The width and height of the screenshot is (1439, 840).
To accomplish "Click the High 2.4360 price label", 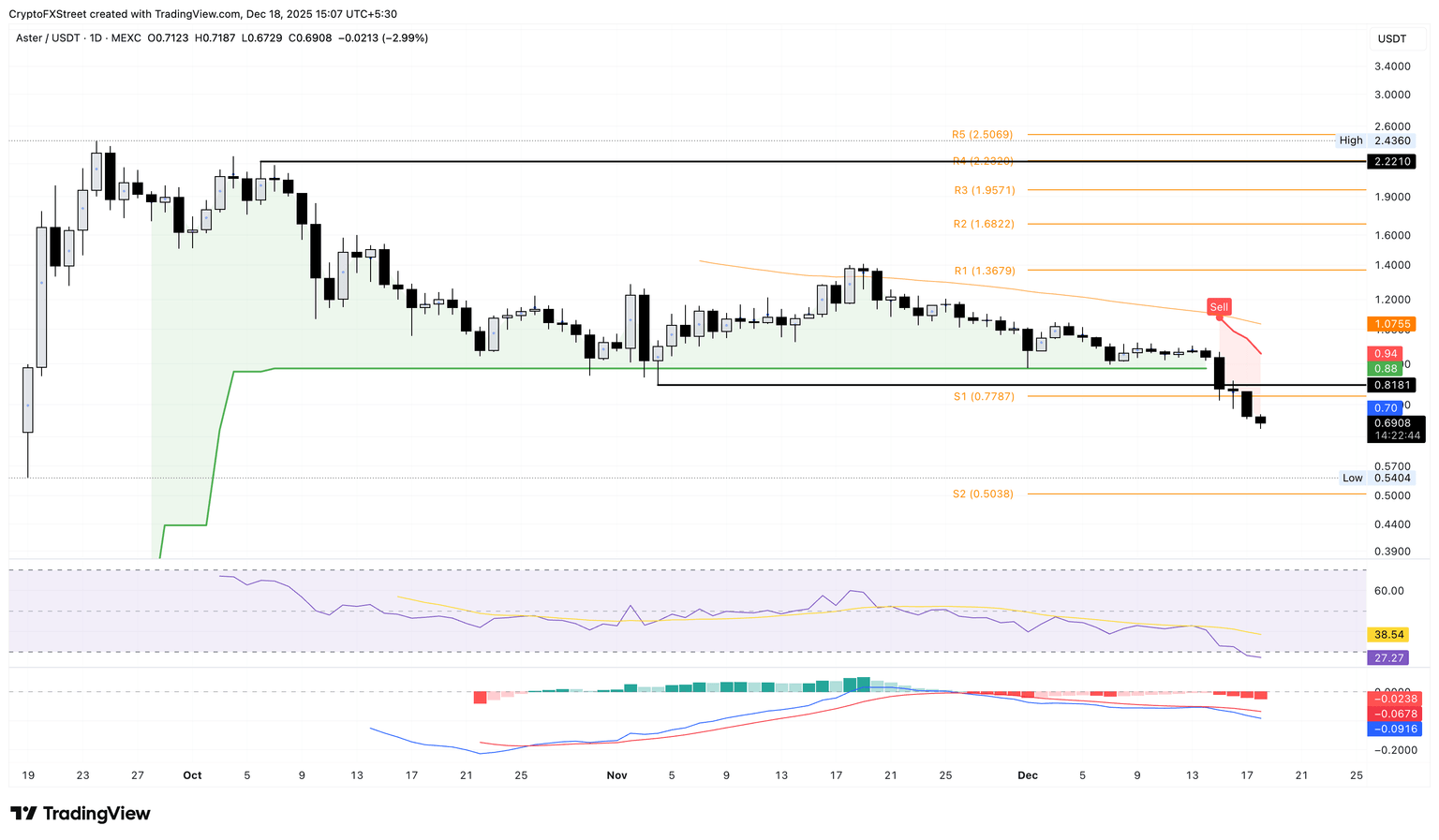I will [x=1392, y=140].
